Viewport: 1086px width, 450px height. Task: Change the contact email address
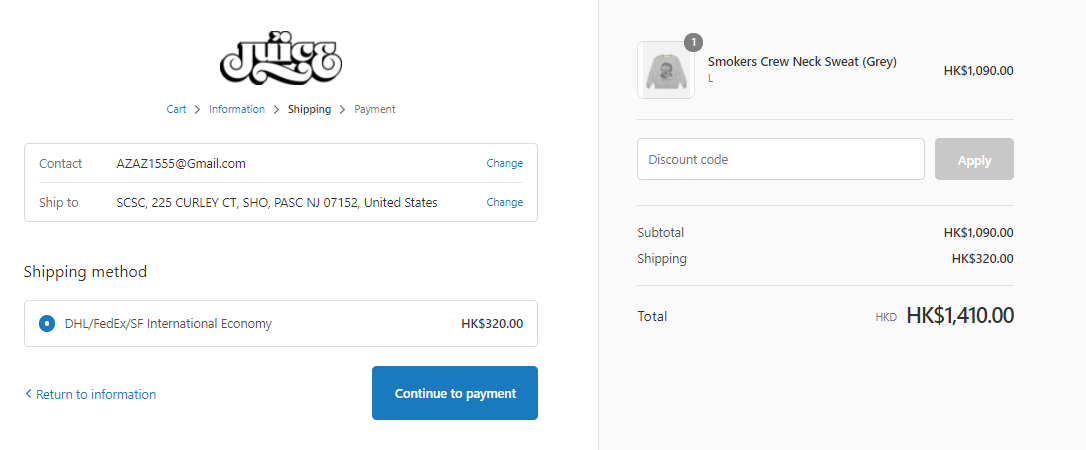pos(504,163)
